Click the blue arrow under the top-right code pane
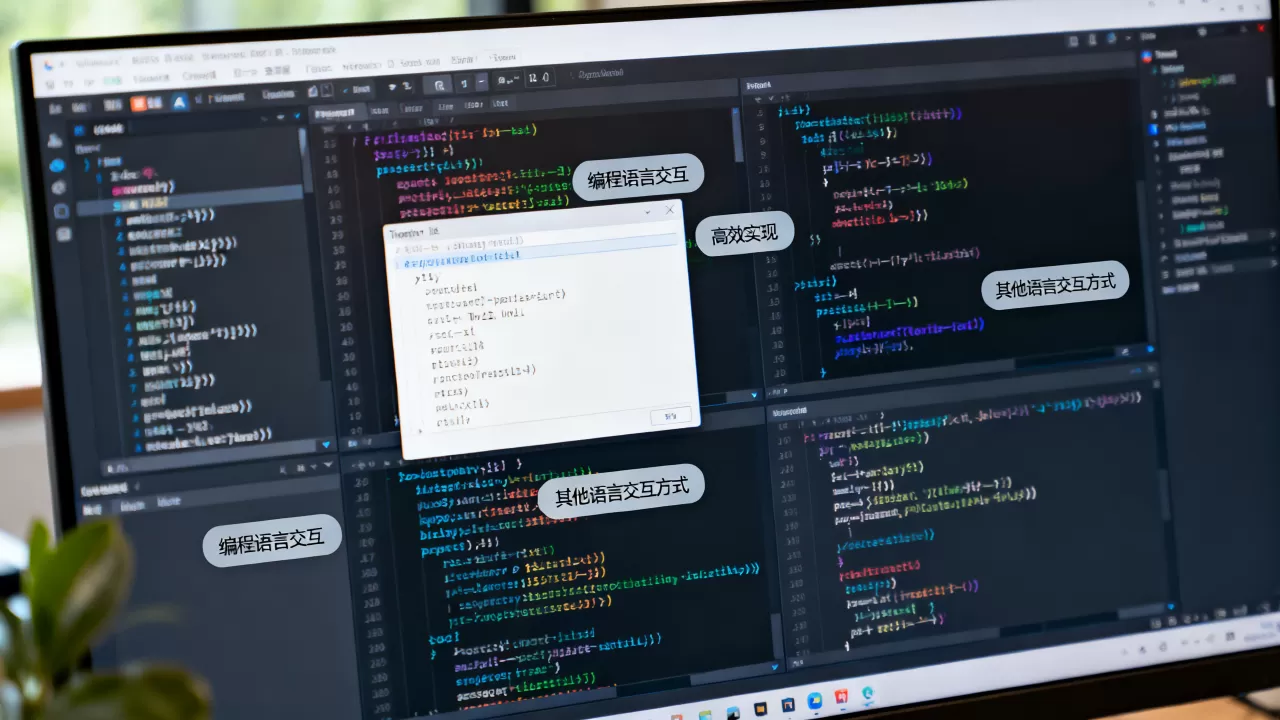Screen dimensions: 1280x720 point(1150,350)
